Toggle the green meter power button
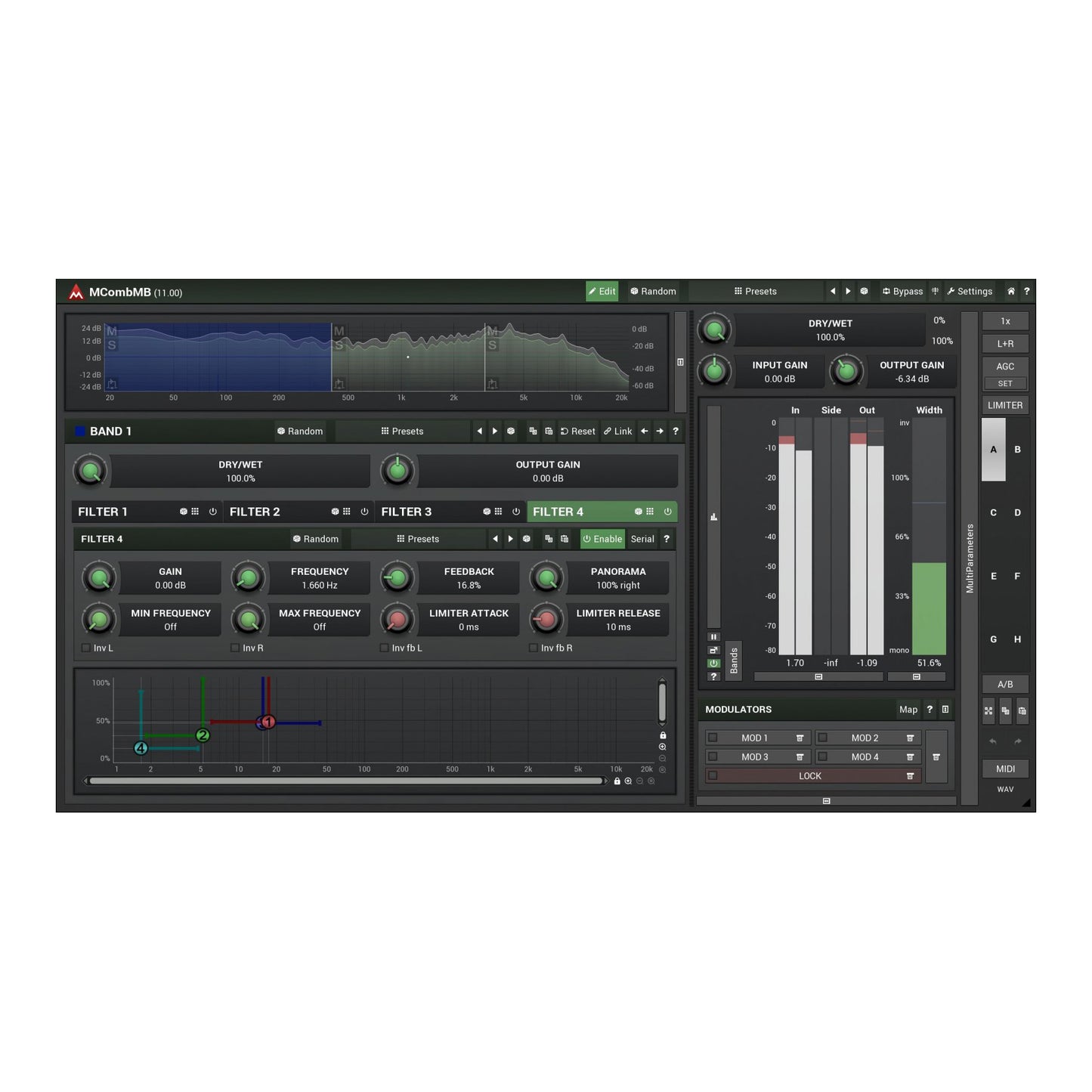Image resolution: width=1092 pixels, height=1092 pixels. pyautogui.click(x=713, y=664)
